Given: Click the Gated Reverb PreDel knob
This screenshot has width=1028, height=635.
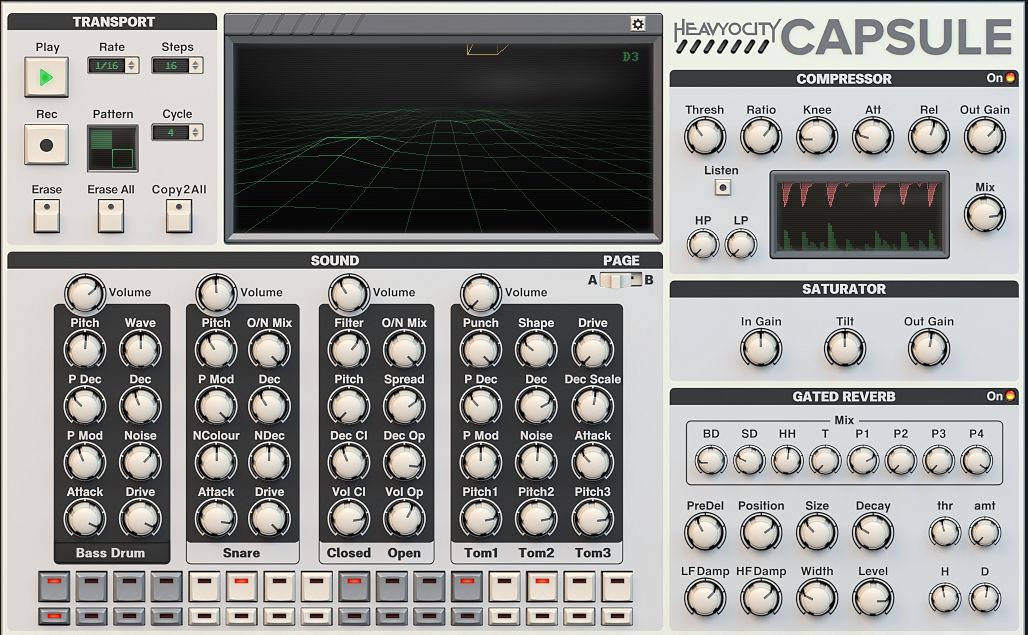Looking at the screenshot, I should (x=705, y=532).
